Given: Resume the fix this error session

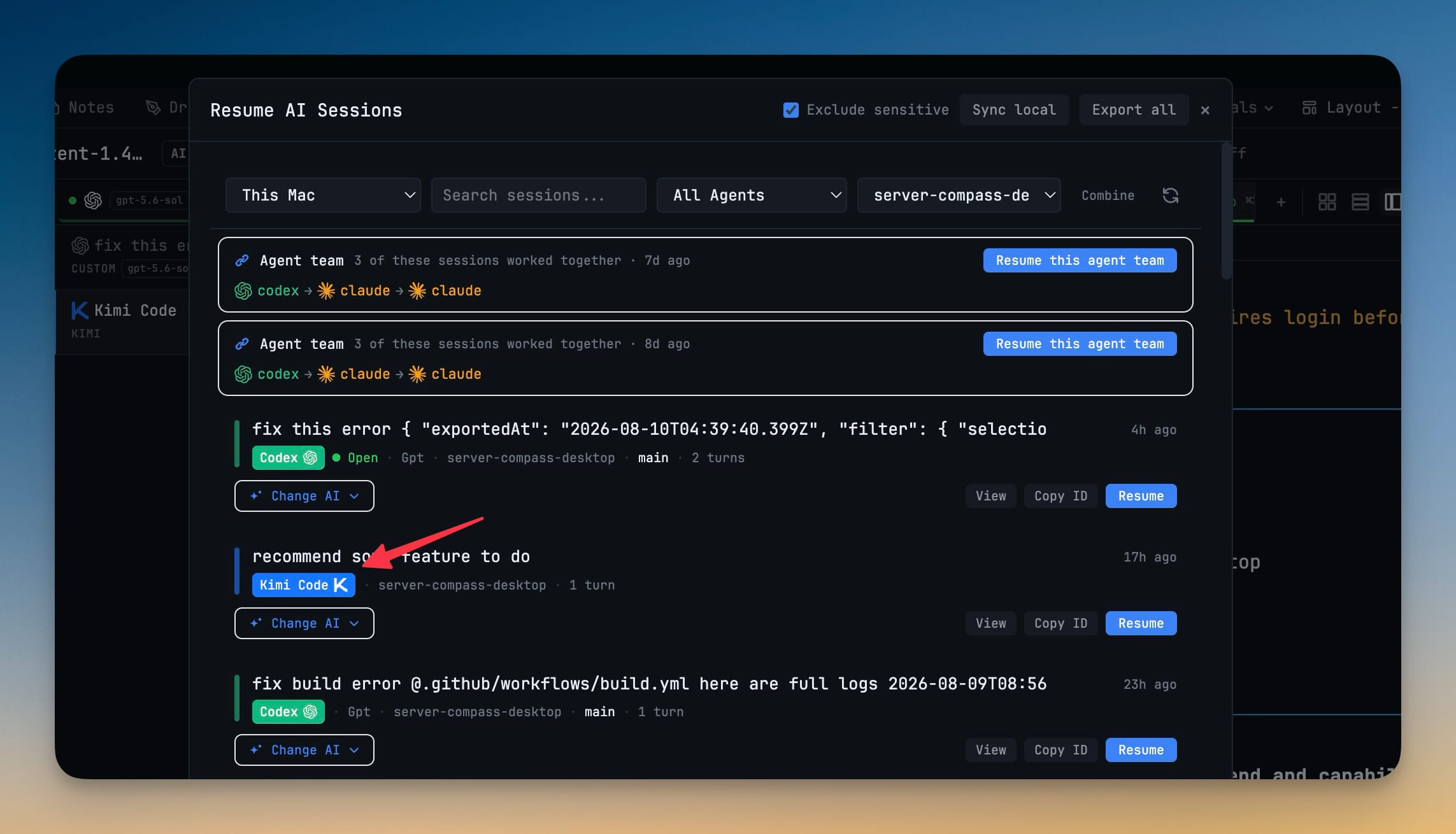Looking at the screenshot, I should 1141,496.
